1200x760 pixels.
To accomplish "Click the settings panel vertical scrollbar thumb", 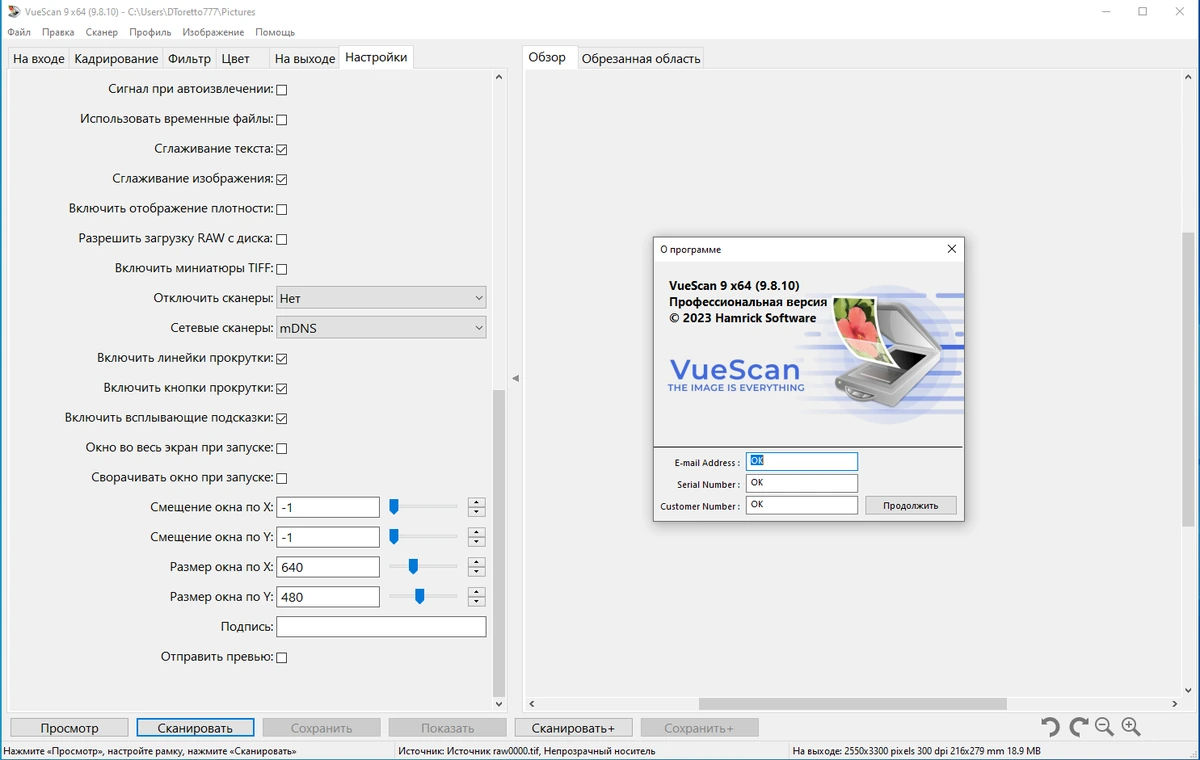I will (x=500, y=545).
